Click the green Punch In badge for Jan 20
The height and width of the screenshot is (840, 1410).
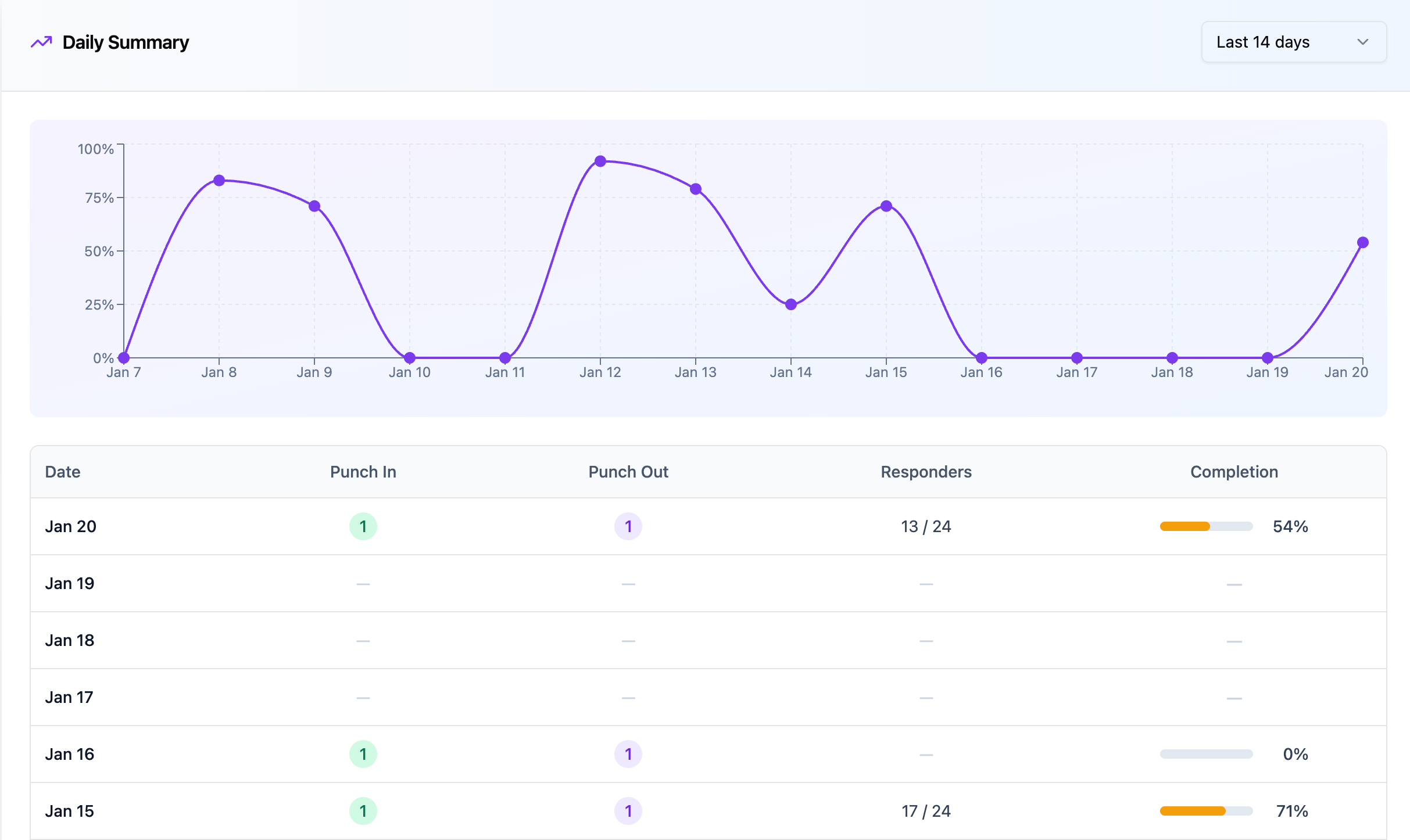click(363, 526)
